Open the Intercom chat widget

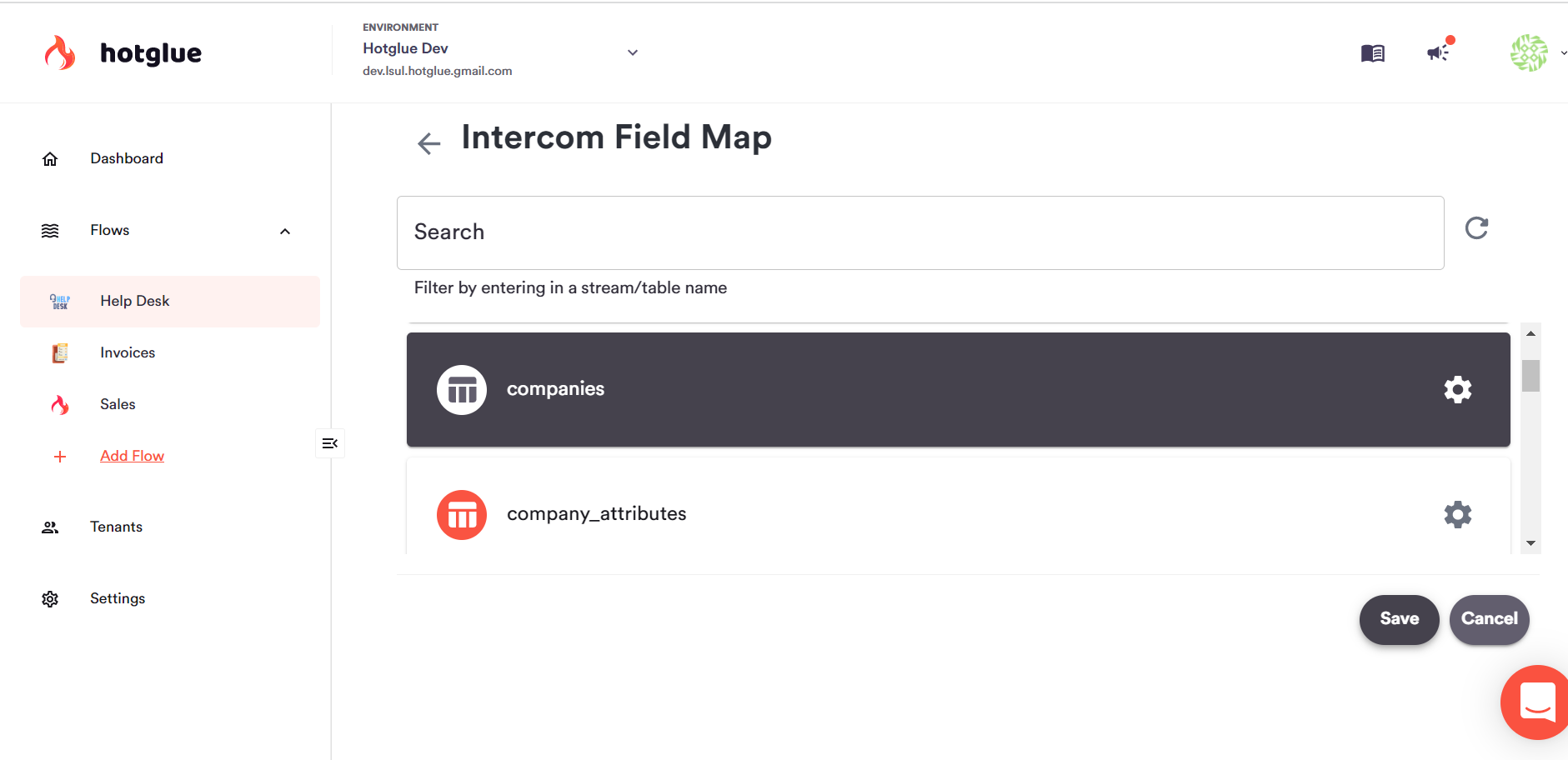(1536, 702)
